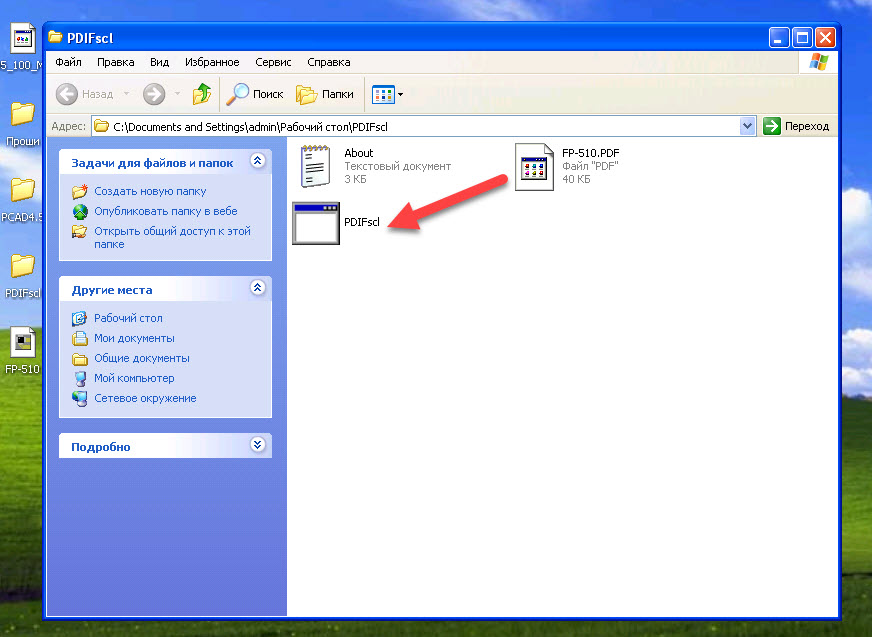Click Открыть общий доступ к этой папке
This screenshot has width=872, height=637.
[172, 238]
